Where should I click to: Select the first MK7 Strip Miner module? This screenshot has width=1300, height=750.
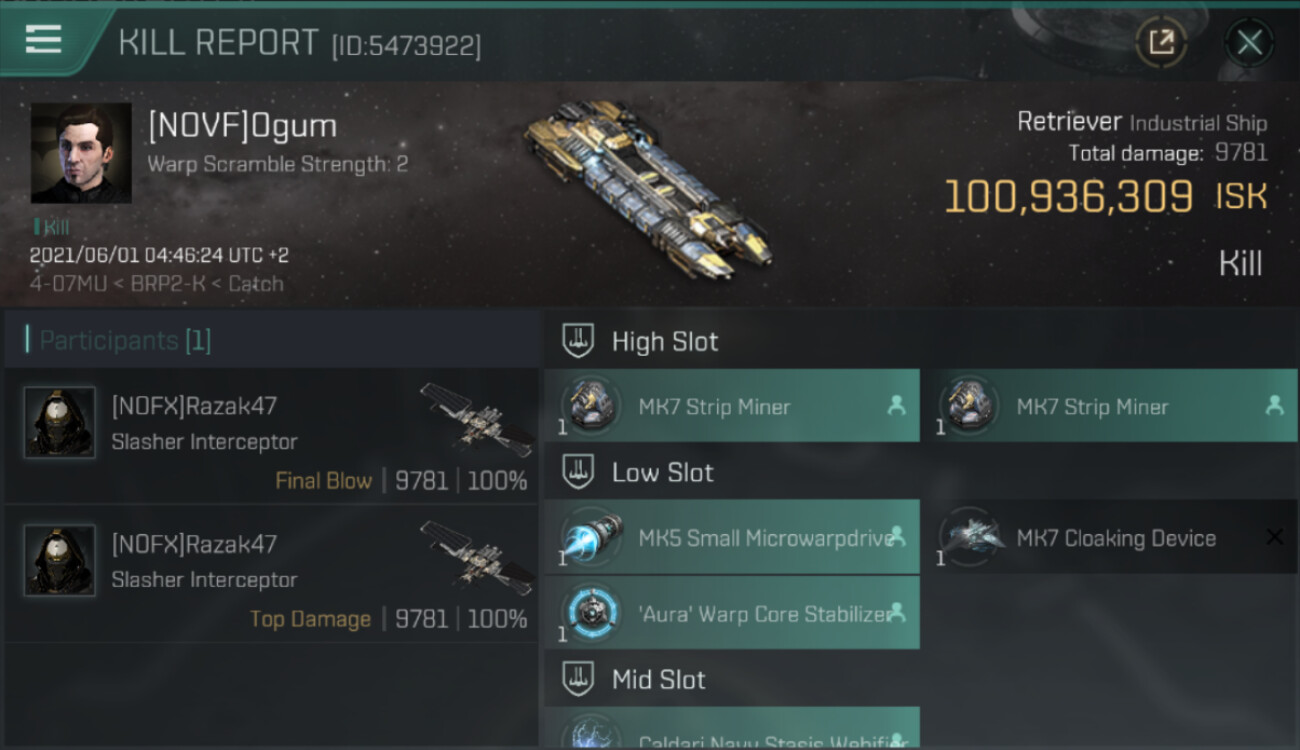(732, 406)
